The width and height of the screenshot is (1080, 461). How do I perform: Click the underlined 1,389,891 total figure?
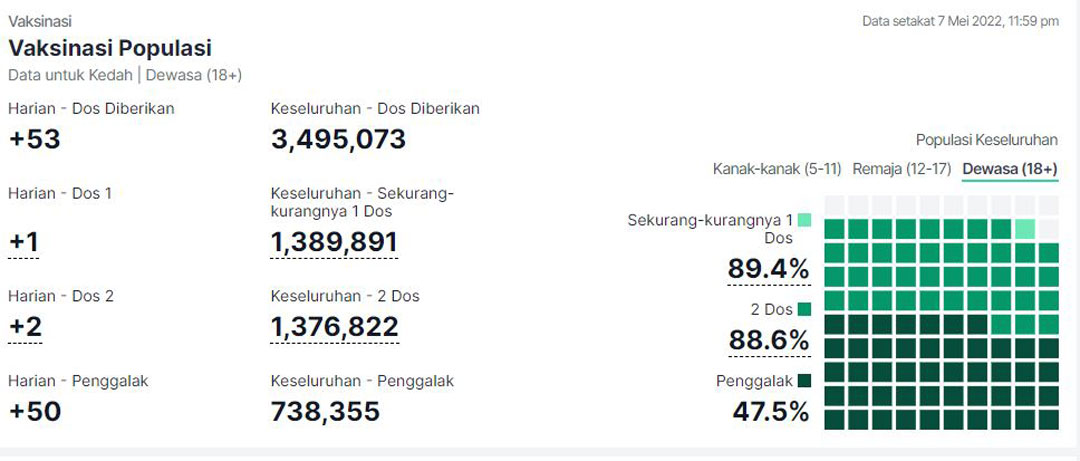[334, 243]
